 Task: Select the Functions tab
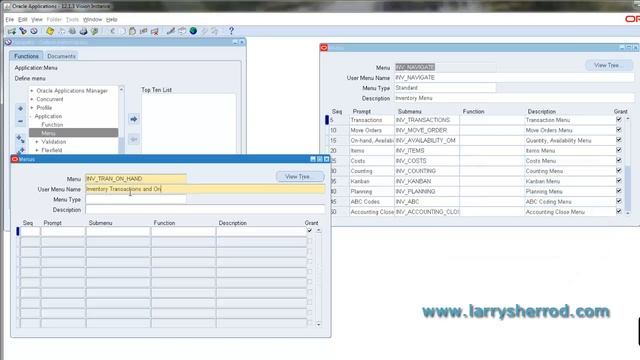(x=26, y=56)
